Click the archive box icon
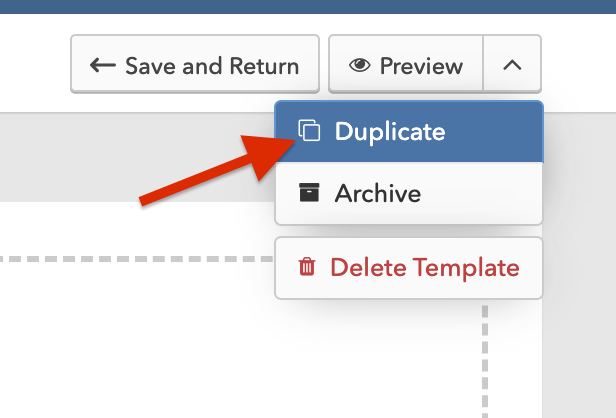The width and height of the screenshot is (616, 418). [x=309, y=192]
